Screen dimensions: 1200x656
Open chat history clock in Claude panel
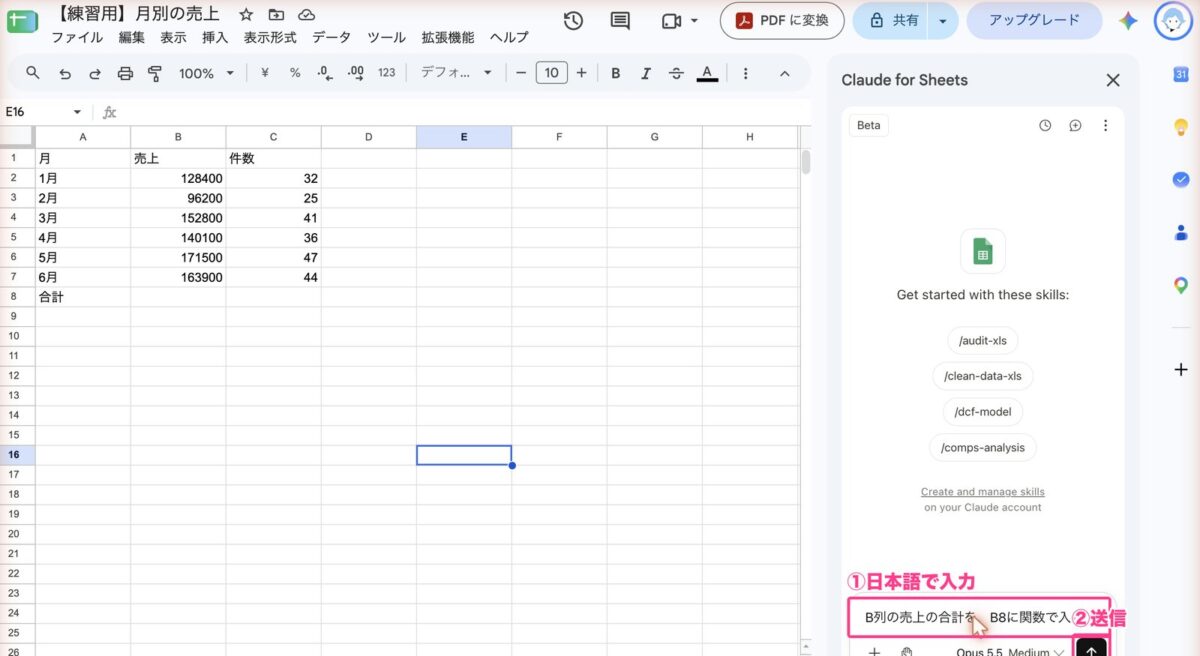pyautogui.click(x=1045, y=126)
